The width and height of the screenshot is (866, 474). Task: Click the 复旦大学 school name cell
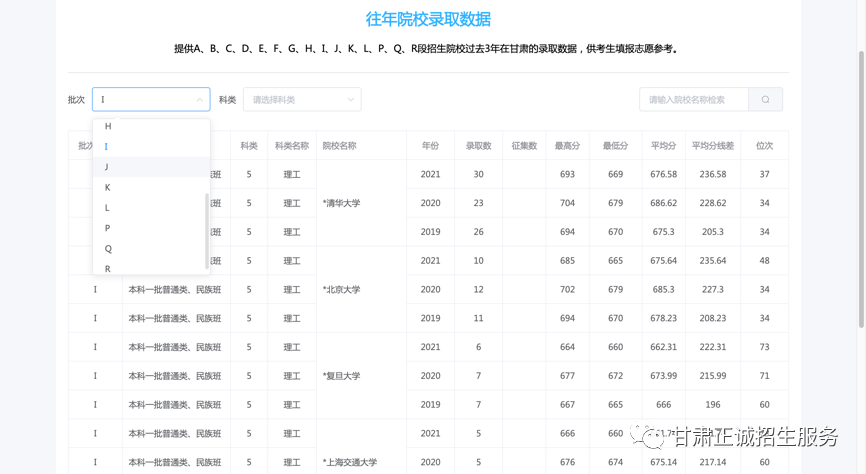click(341, 376)
